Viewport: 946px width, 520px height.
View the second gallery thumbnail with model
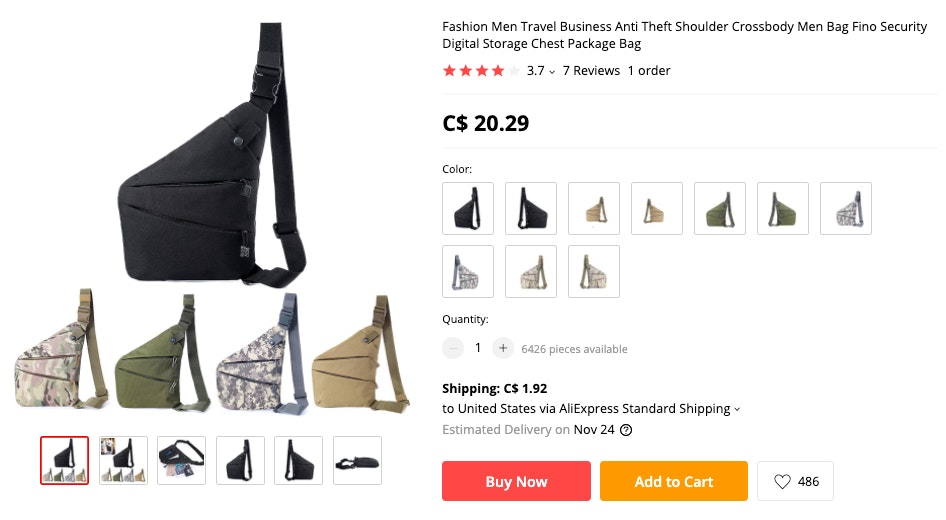123,460
